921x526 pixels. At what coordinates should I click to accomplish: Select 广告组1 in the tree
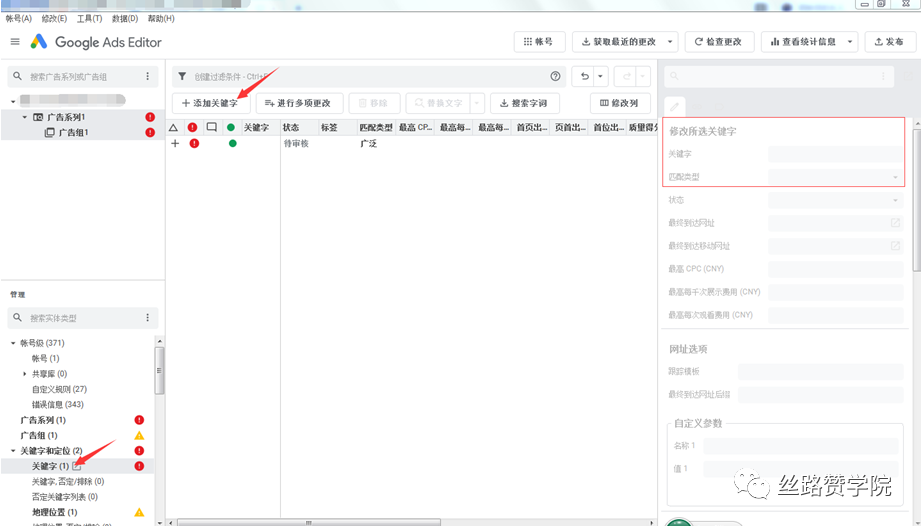click(x=73, y=133)
